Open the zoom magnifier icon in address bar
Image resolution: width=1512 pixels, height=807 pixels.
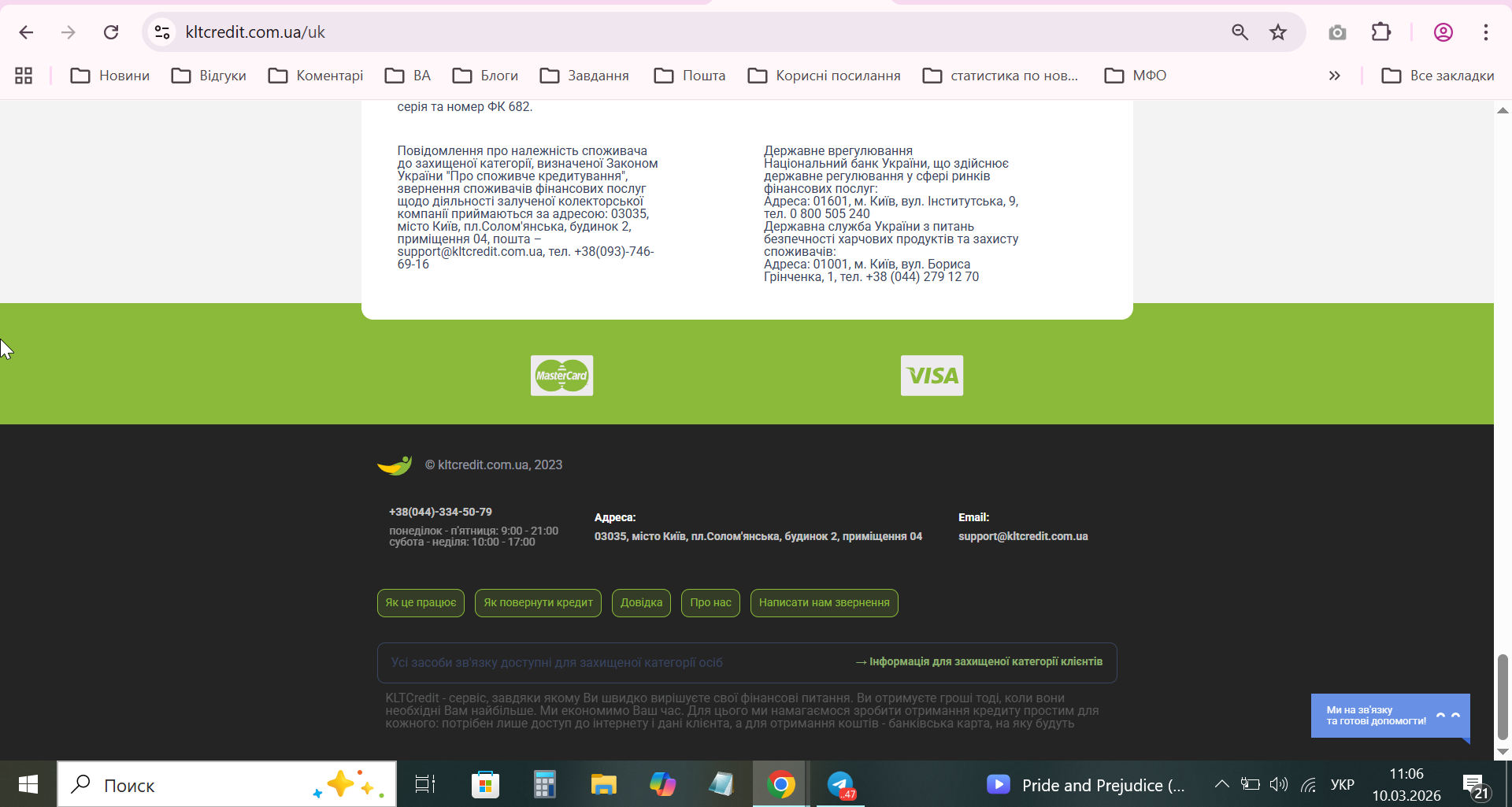coord(1240,32)
